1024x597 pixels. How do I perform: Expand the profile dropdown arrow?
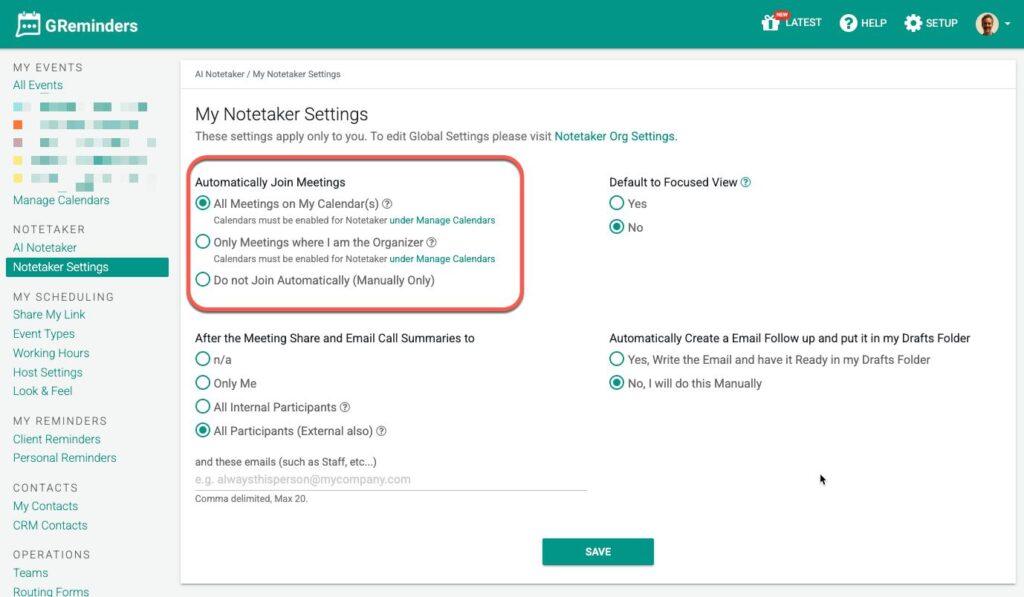1007,25
